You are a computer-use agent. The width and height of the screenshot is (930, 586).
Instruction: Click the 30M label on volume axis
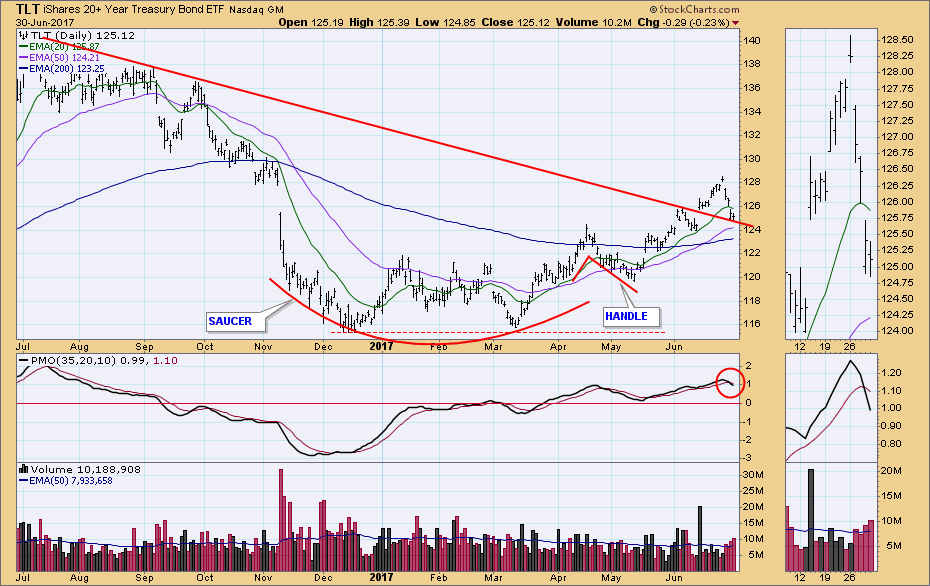753,474
